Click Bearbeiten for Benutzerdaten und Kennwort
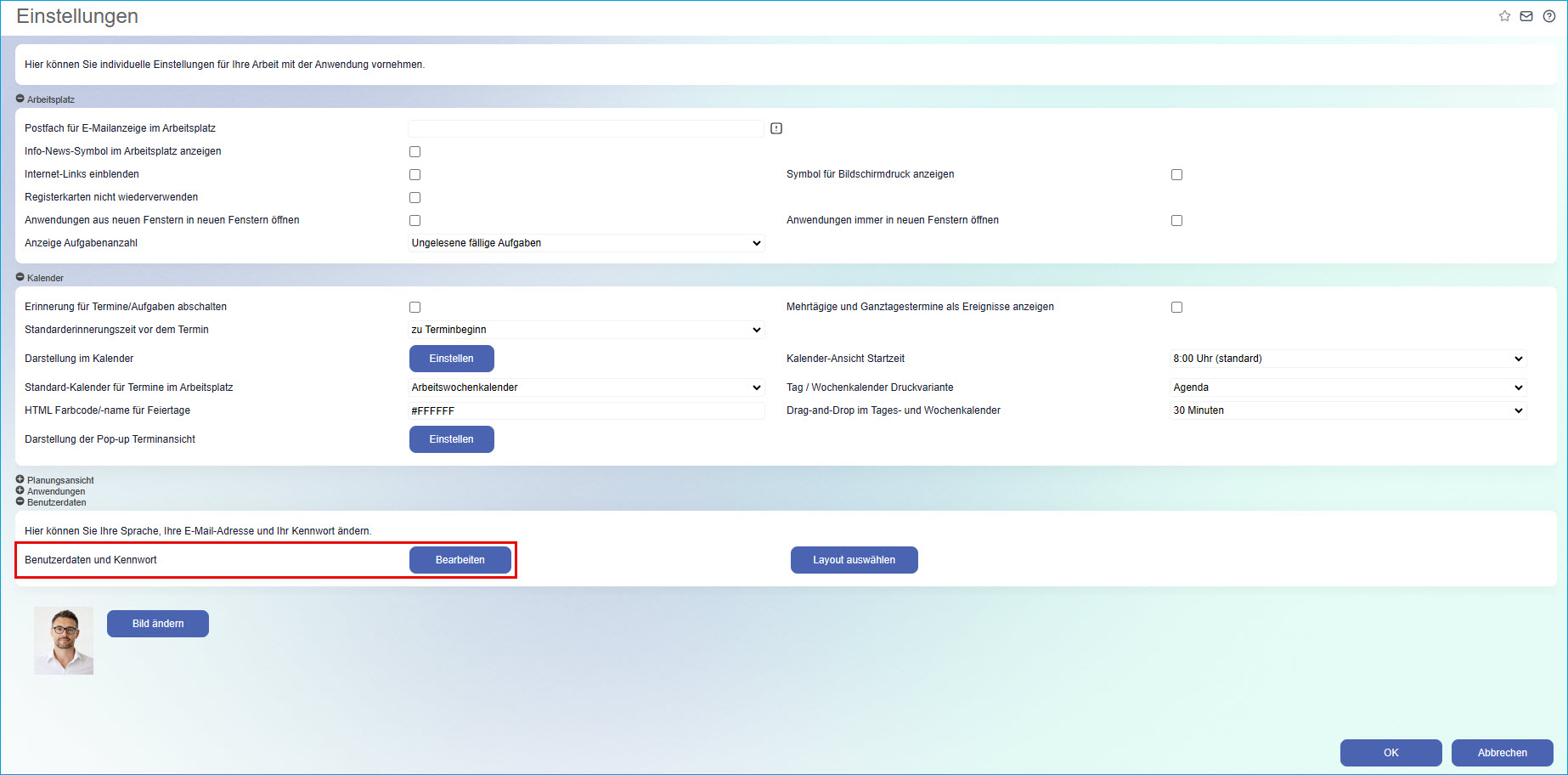Viewport: 1568px width, 775px height. pos(460,560)
